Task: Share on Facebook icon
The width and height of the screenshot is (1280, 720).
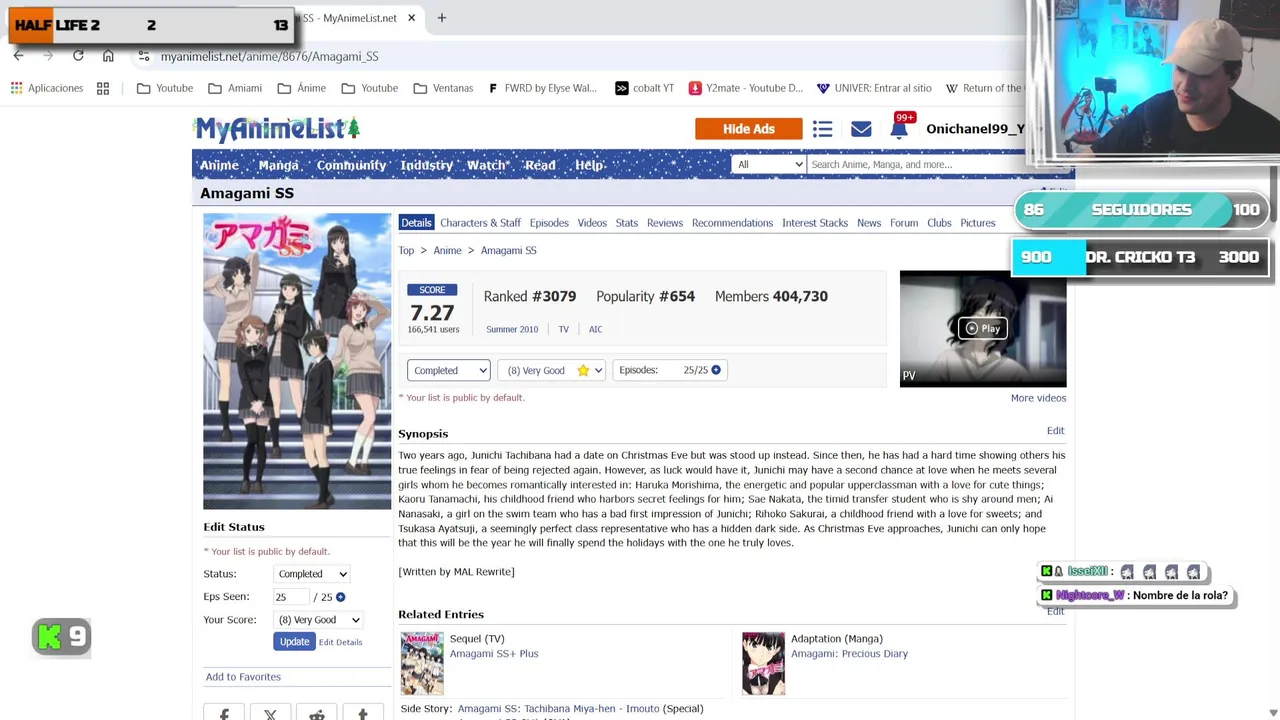Action: point(224,714)
